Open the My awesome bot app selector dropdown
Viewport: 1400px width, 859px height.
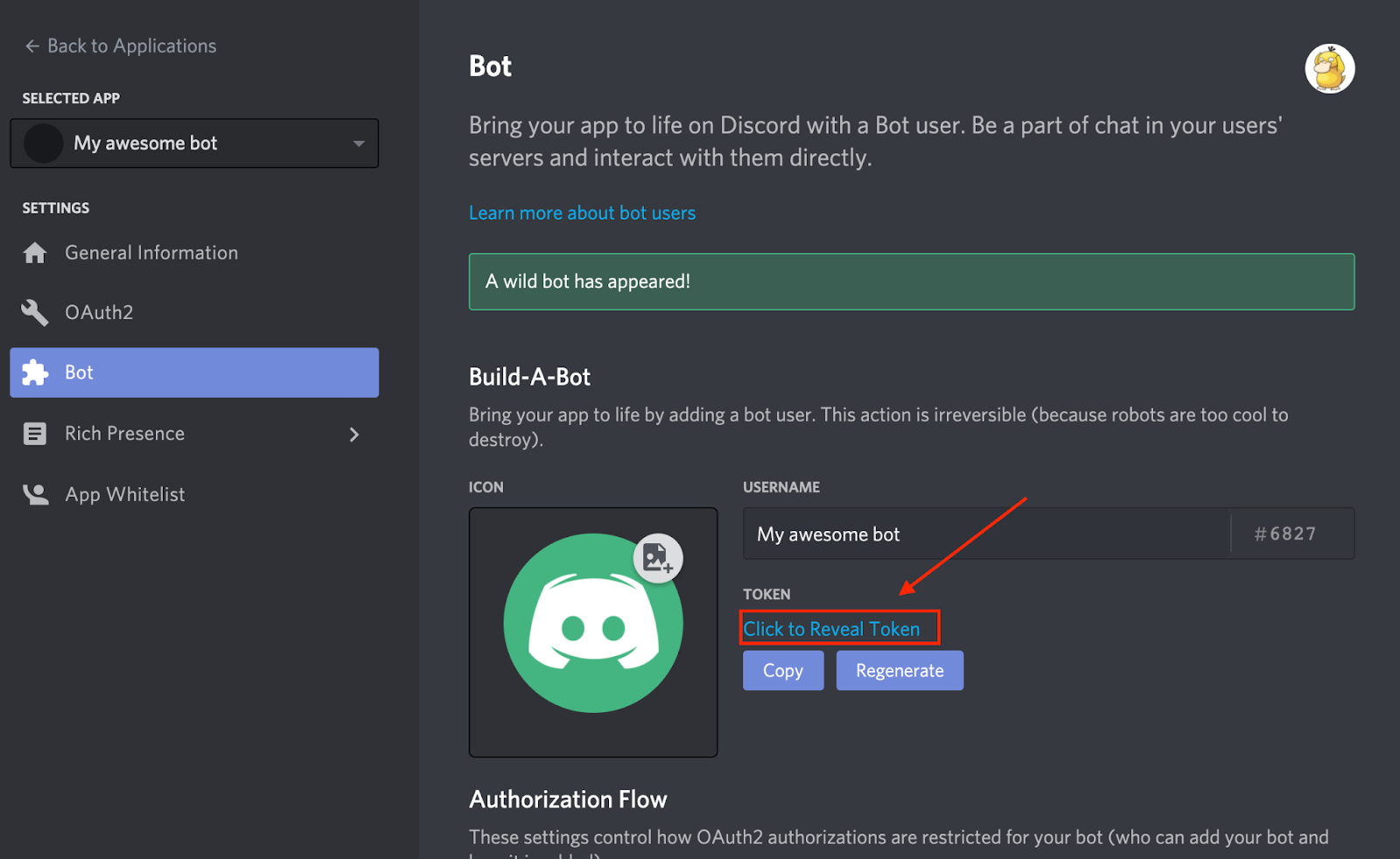(x=194, y=143)
